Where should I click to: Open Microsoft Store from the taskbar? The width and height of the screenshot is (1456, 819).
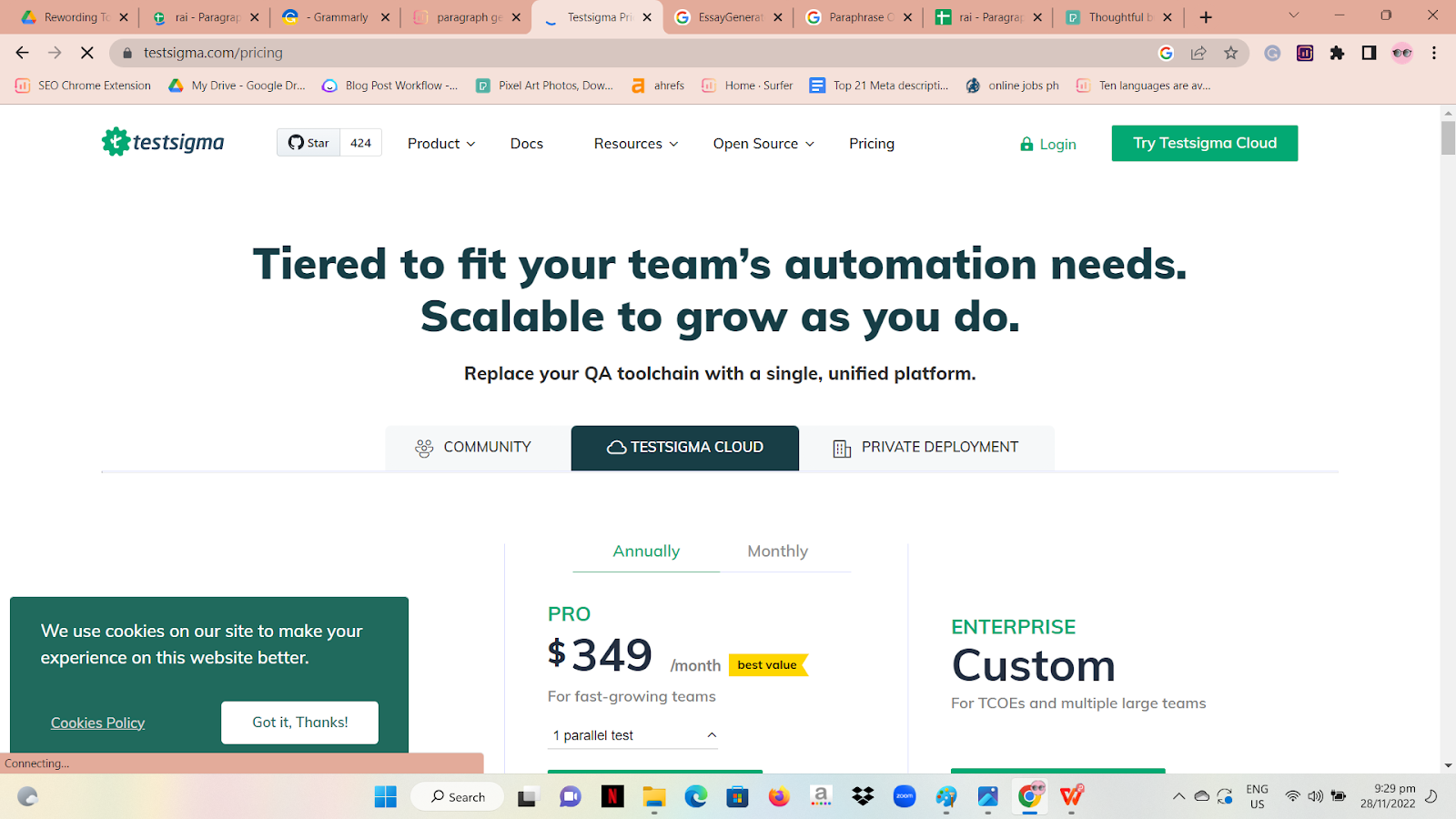737,797
